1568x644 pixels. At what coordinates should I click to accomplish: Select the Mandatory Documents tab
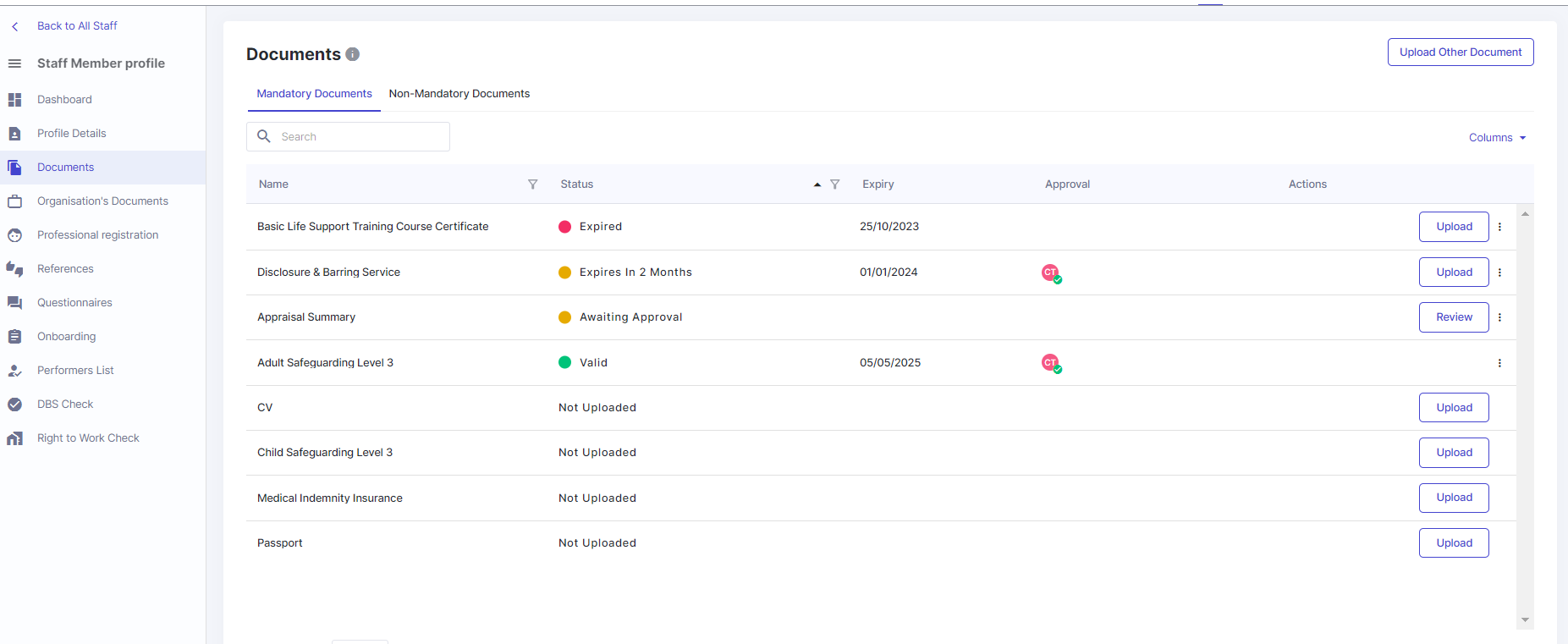[314, 94]
